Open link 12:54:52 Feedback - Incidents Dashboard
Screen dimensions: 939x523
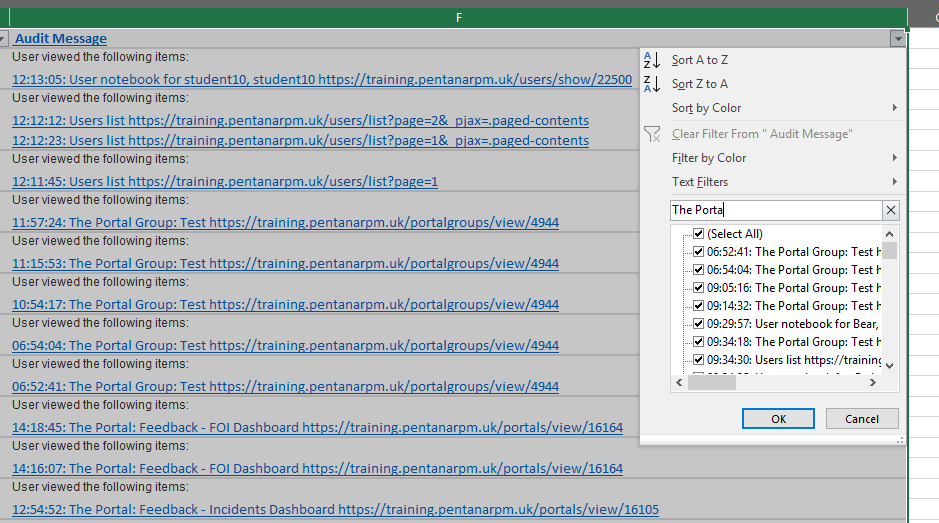[x=335, y=510]
